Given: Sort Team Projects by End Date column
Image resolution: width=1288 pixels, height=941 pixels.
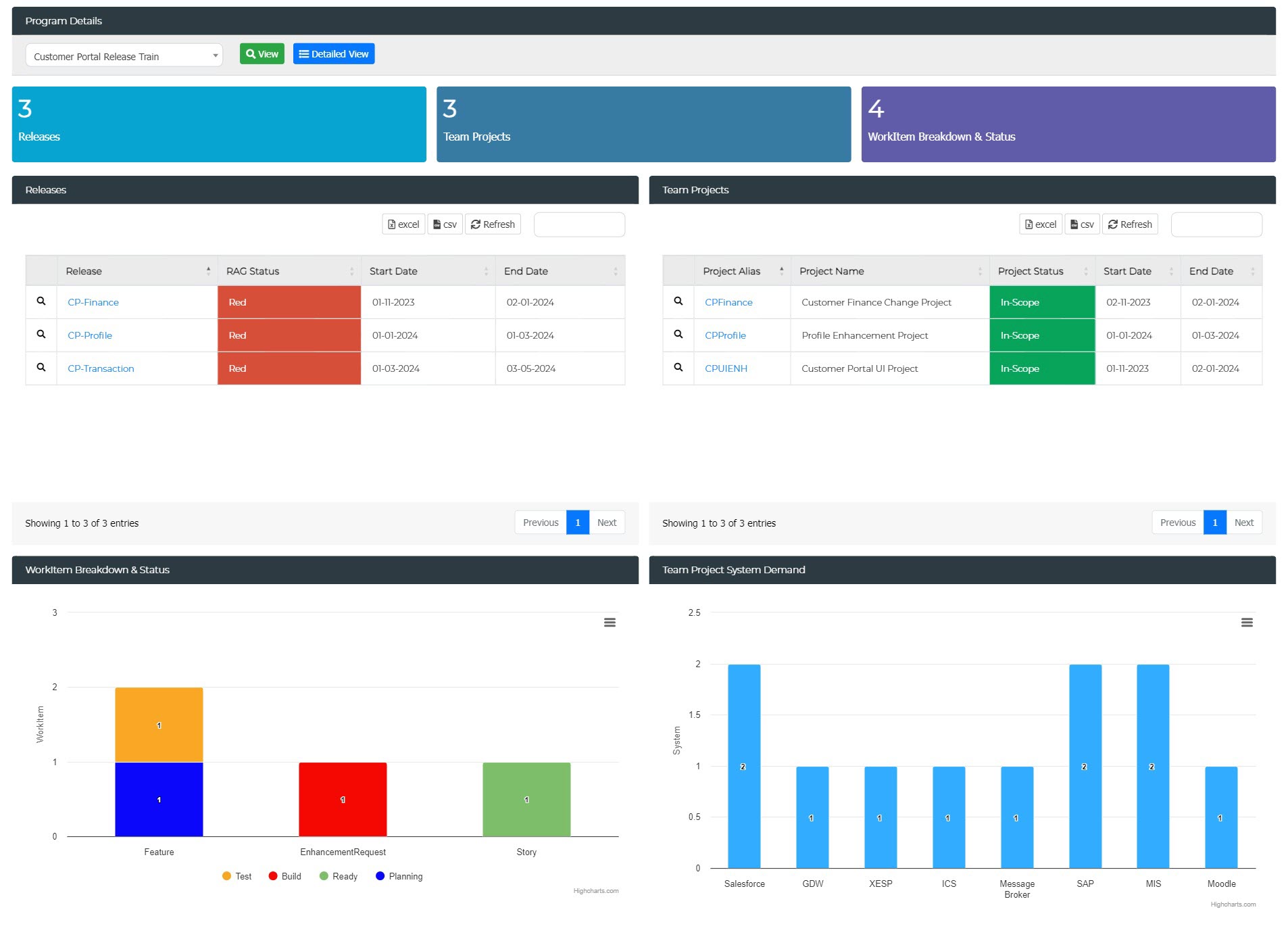Looking at the screenshot, I should pyautogui.click(x=1221, y=271).
